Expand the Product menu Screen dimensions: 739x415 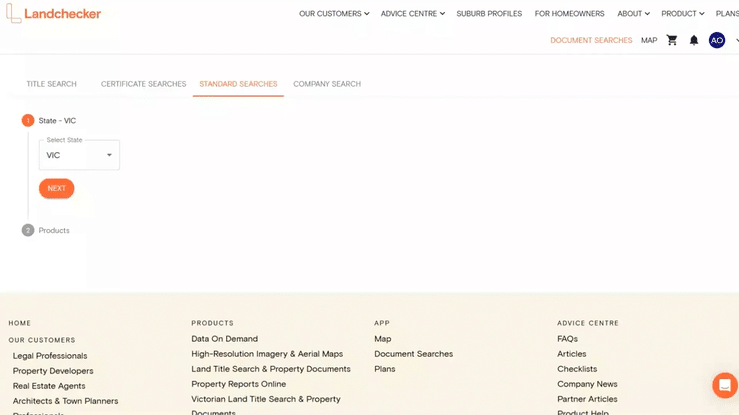click(682, 14)
